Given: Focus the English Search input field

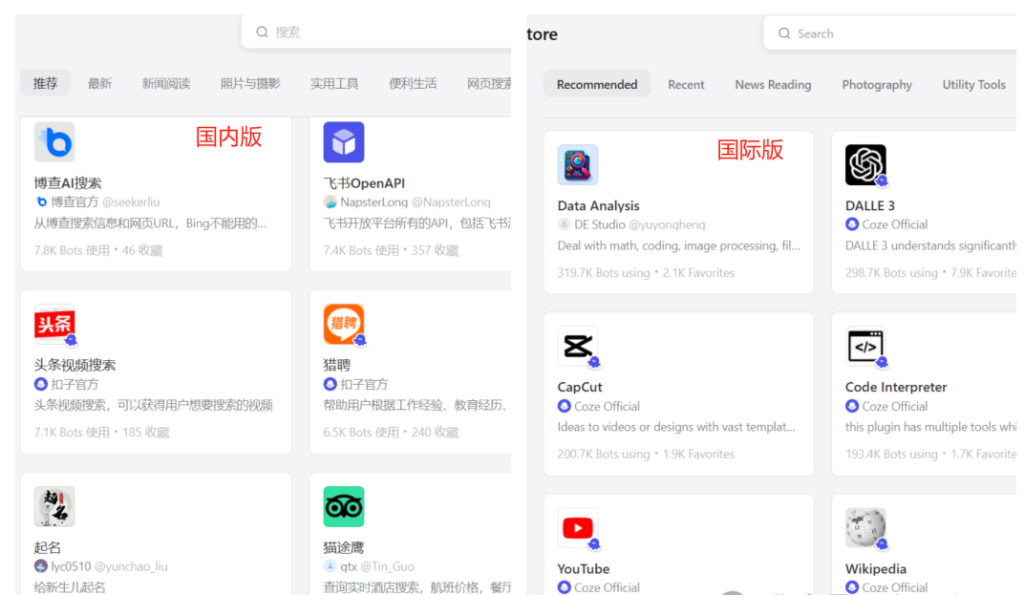Looking at the screenshot, I should 890,33.
